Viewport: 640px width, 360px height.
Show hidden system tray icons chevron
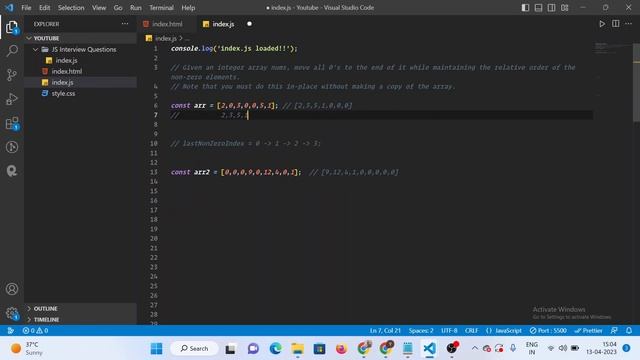(x=474, y=348)
